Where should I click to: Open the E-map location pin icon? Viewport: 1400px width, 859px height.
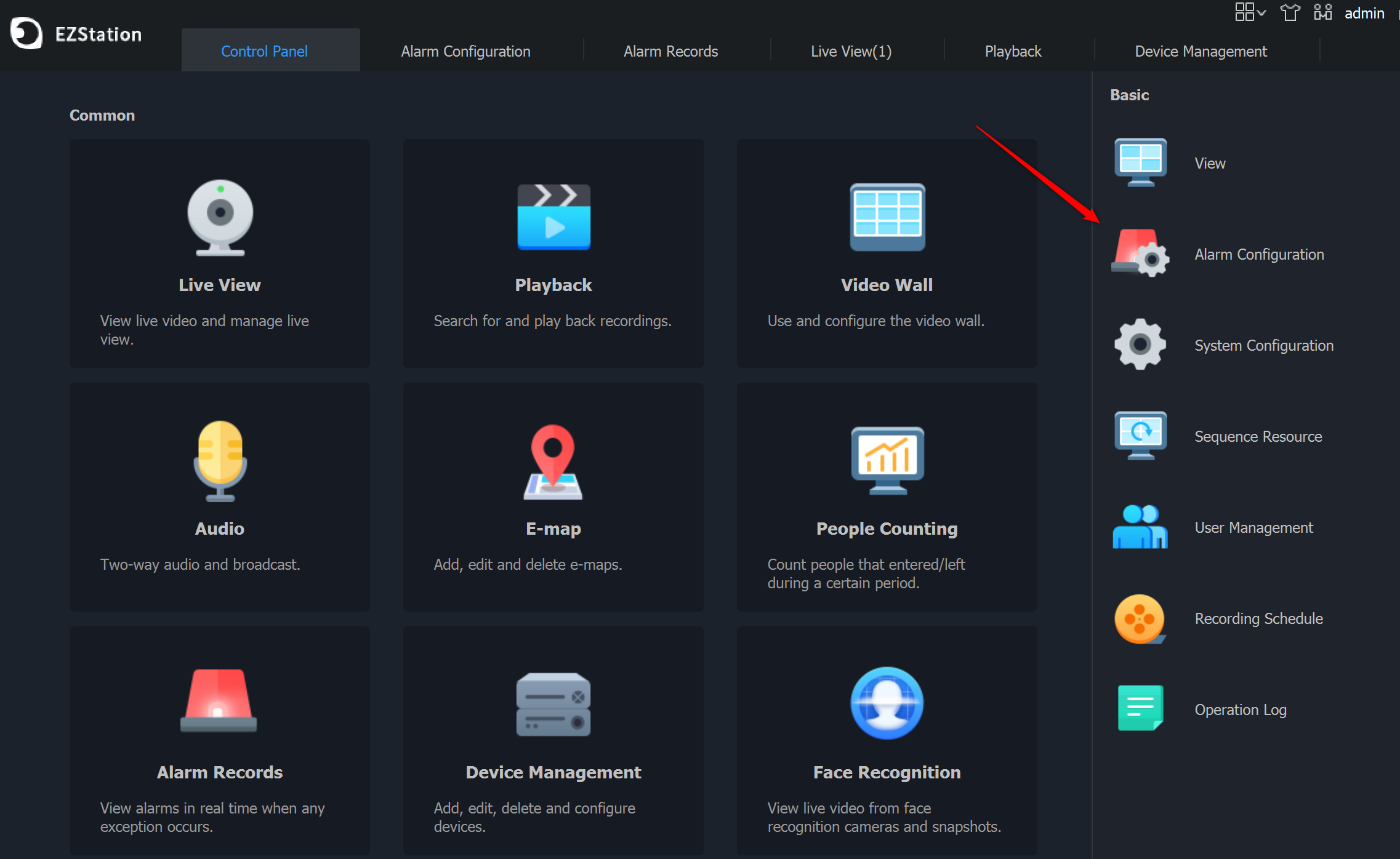click(553, 461)
